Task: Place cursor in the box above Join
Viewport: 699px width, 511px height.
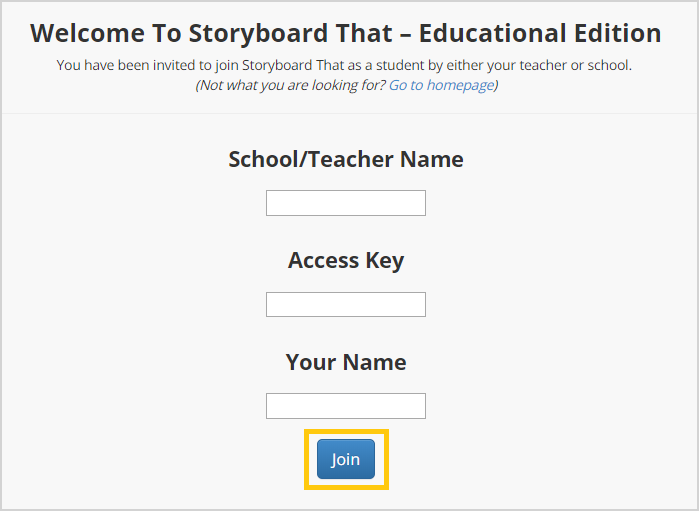Action: pyautogui.click(x=346, y=406)
